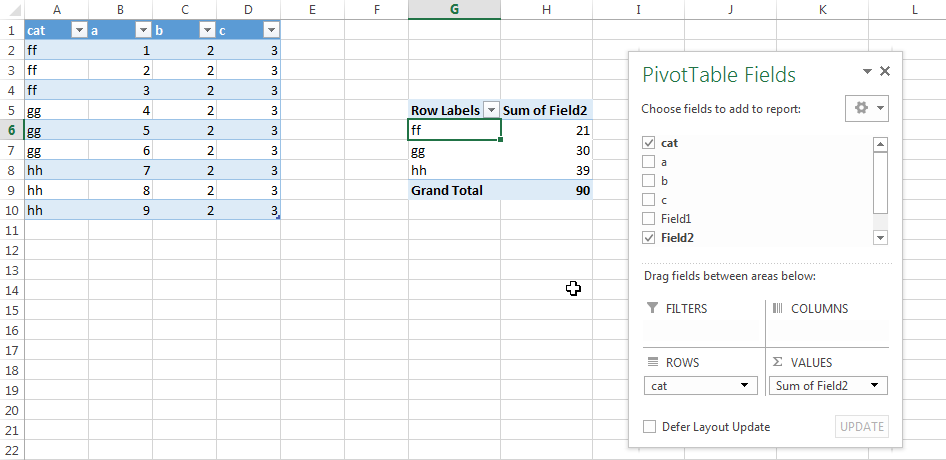Select pivot cell gg
946x460 pixels.
pyautogui.click(x=454, y=150)
